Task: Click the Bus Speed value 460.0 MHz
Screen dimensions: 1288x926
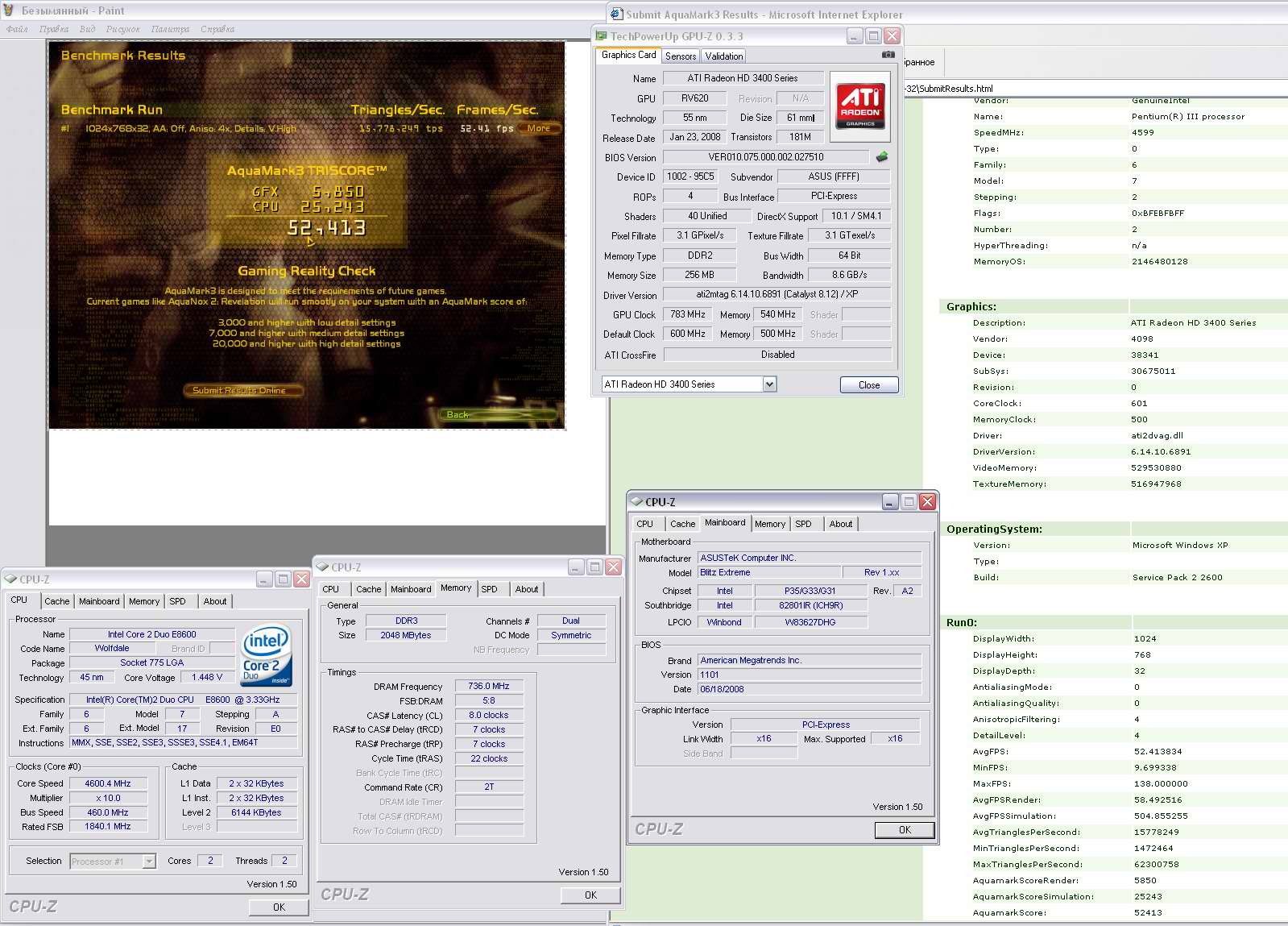Action: 108,812
